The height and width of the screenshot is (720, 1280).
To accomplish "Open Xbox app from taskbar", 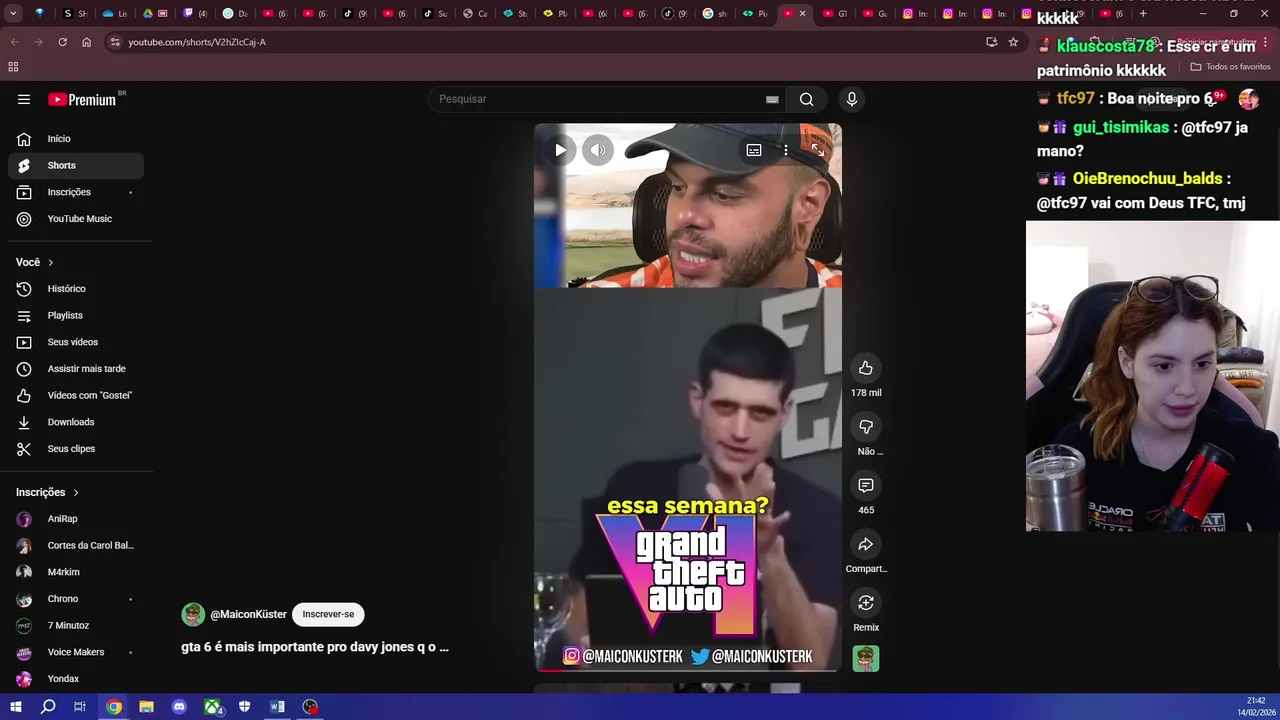I will (x=212, y=707).
